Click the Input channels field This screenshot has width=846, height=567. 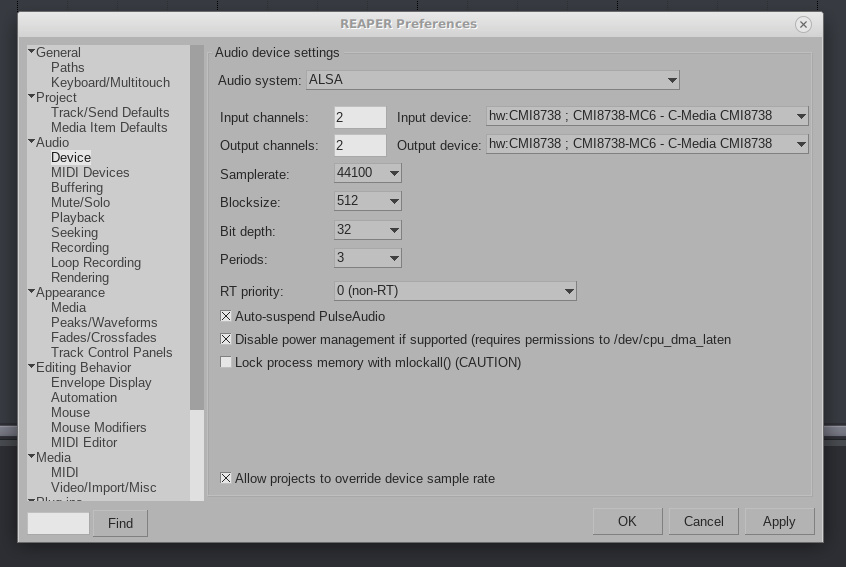[x=360, y=117]
